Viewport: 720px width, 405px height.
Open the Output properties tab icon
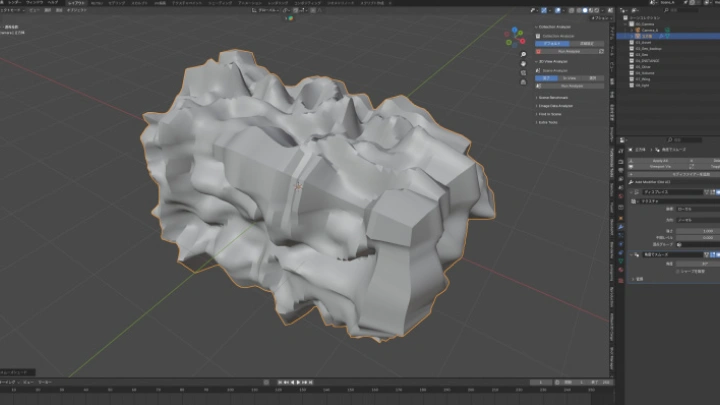621,170
